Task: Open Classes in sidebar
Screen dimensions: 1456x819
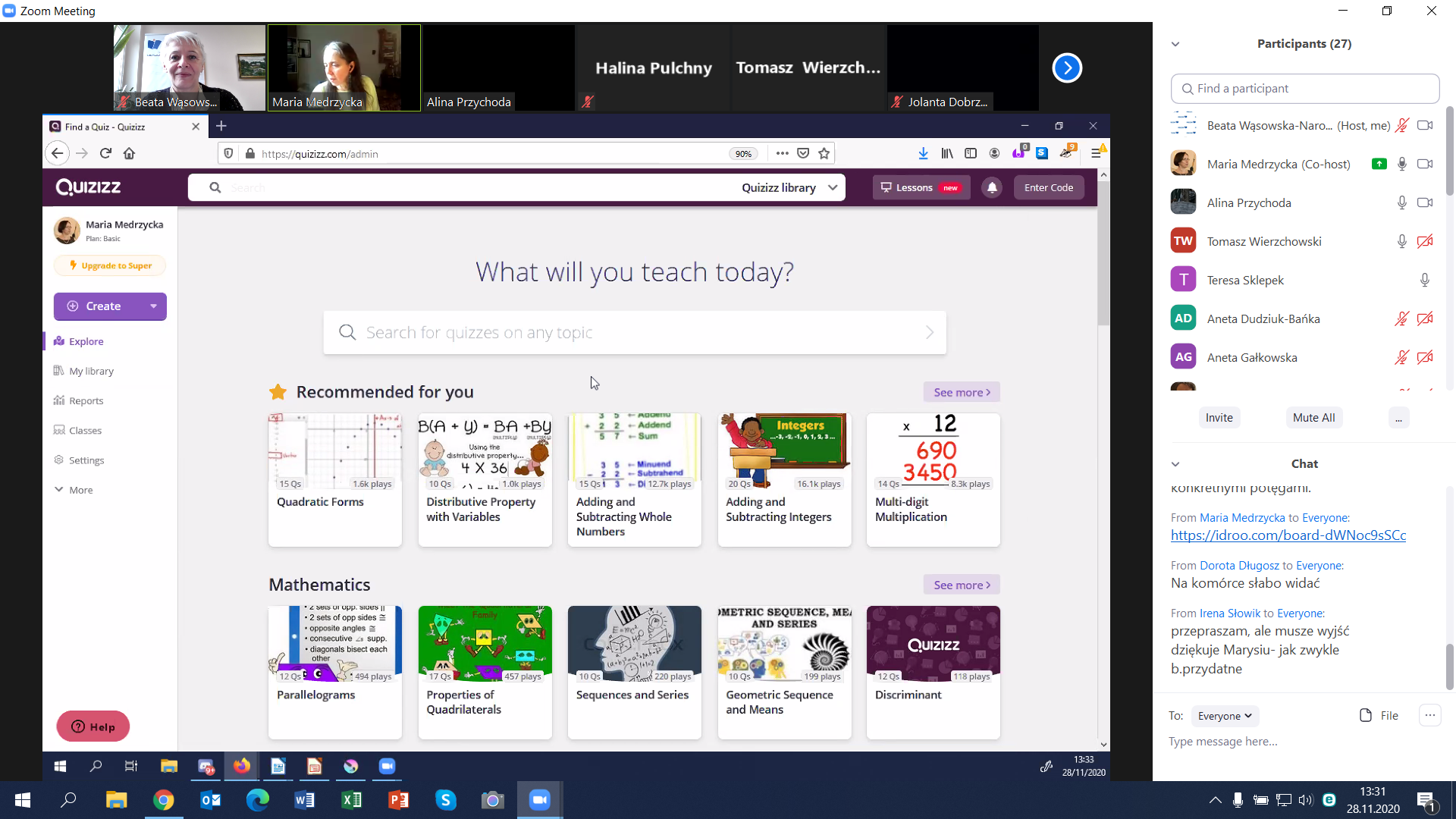Action: [x=77, y=430]
